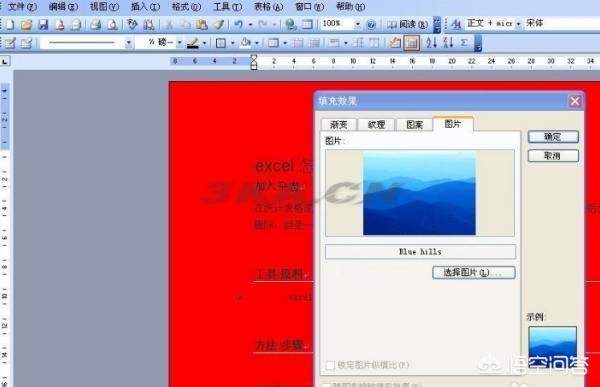
Task: Expand the line style dropdown
Action: point(129,43)
